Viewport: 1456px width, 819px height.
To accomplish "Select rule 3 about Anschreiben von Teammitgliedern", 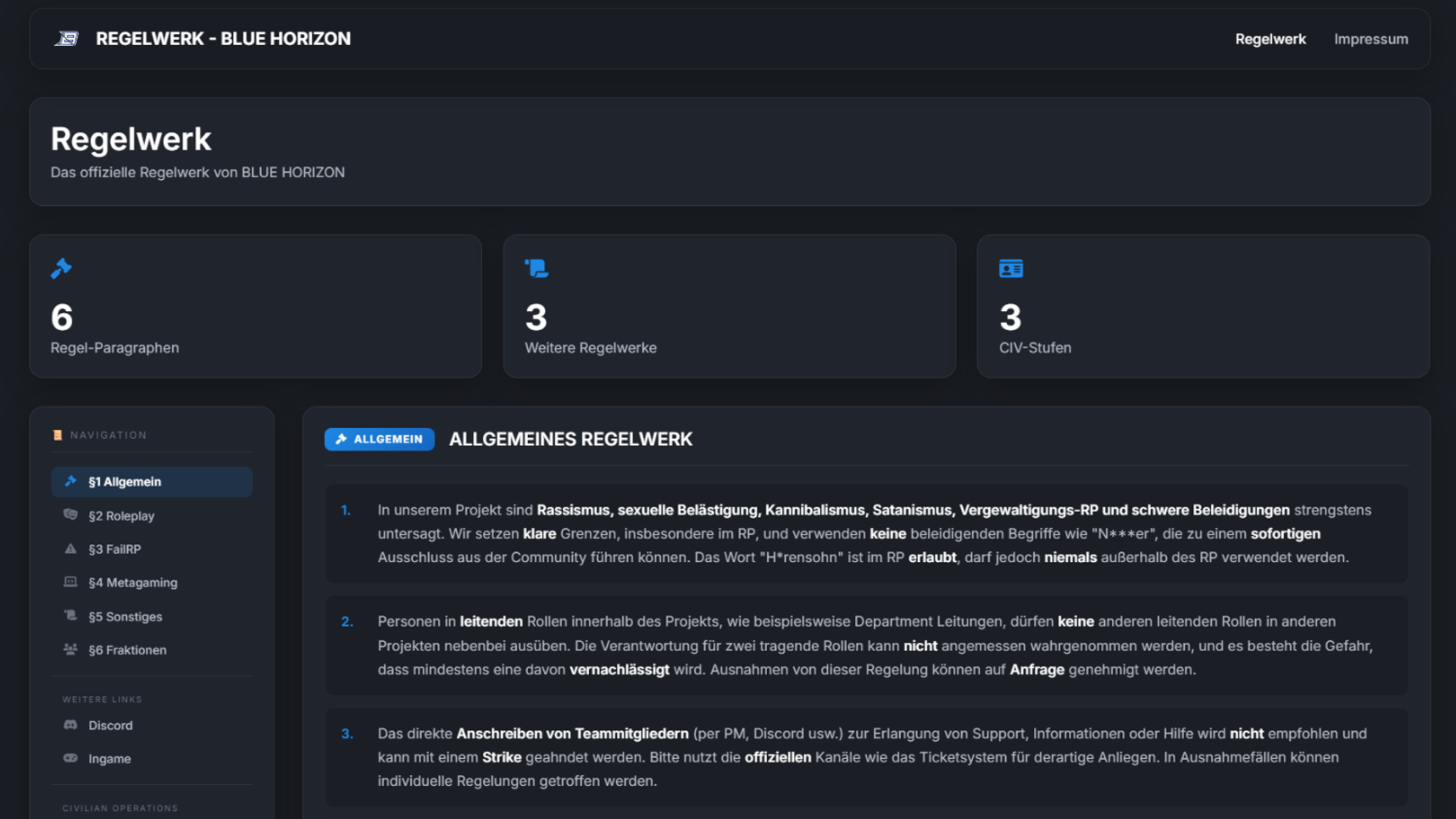I will tap(865, 757).
